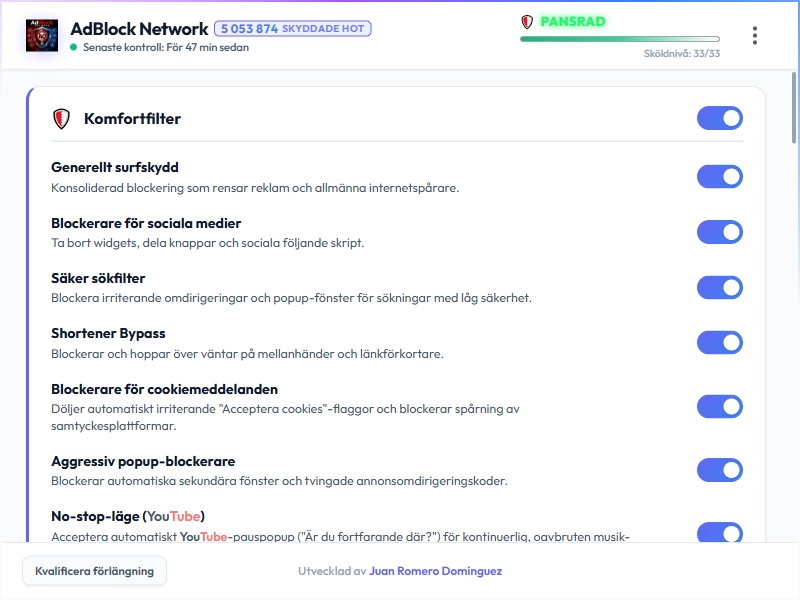Click the AdBlock Network logo image
Screen dimensions: 800x600
point(42,35)
